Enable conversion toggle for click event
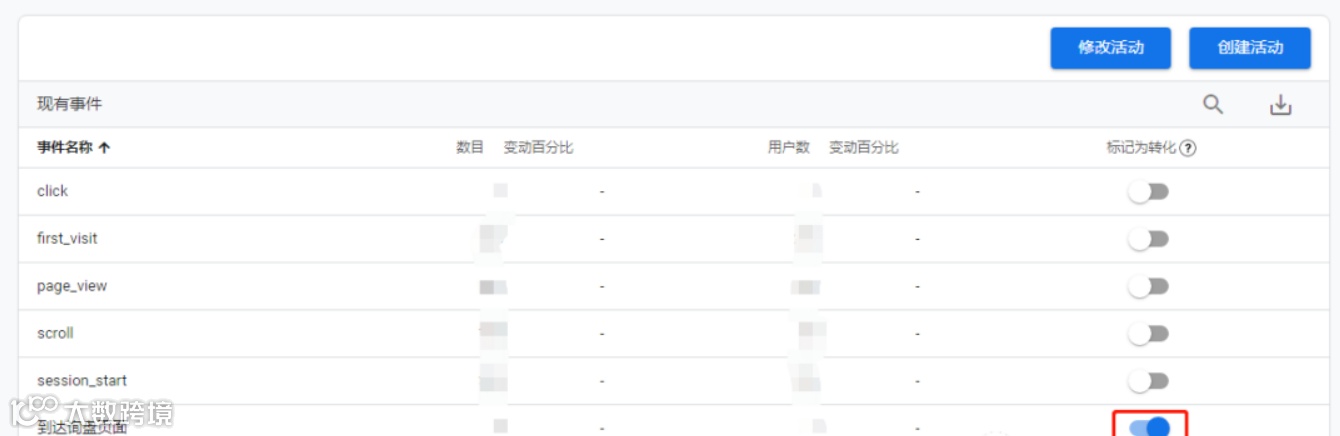Viewport: 1340px width, 436px height. point(1148,191)
